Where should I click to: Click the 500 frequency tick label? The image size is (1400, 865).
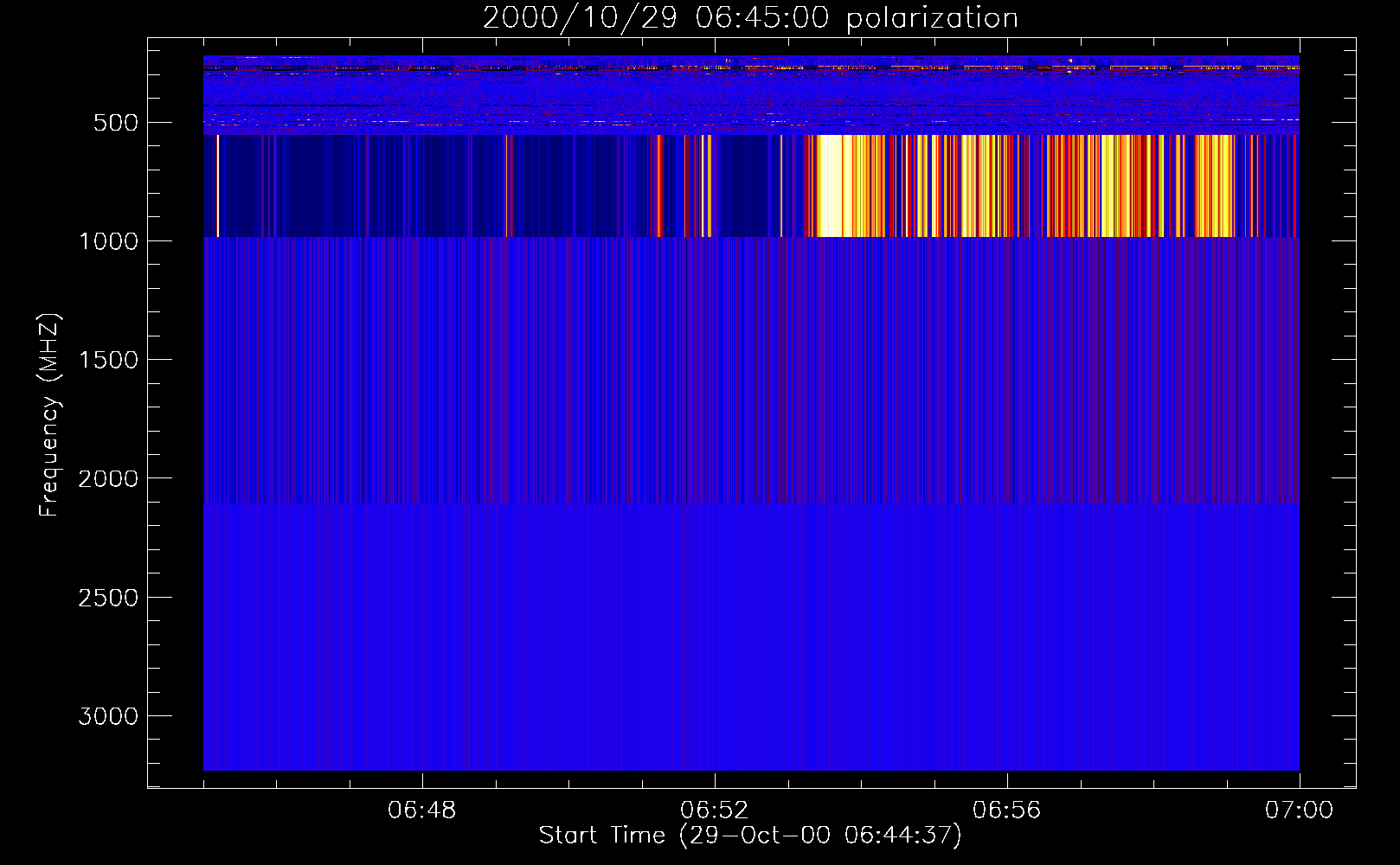115,123
